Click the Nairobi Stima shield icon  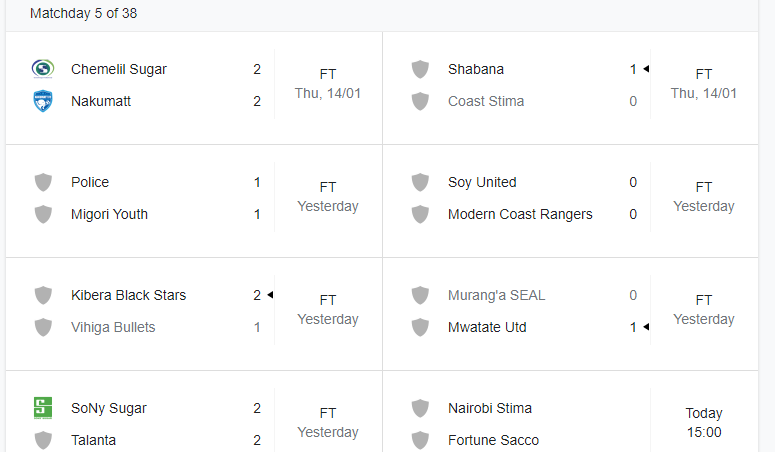coord(420,408)
